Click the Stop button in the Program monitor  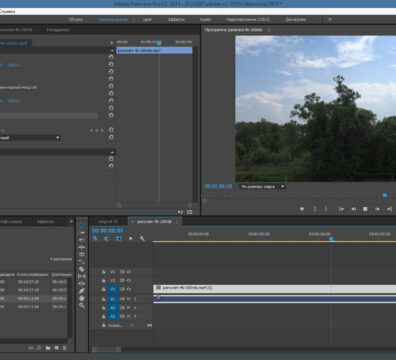[x=365, y=209]
